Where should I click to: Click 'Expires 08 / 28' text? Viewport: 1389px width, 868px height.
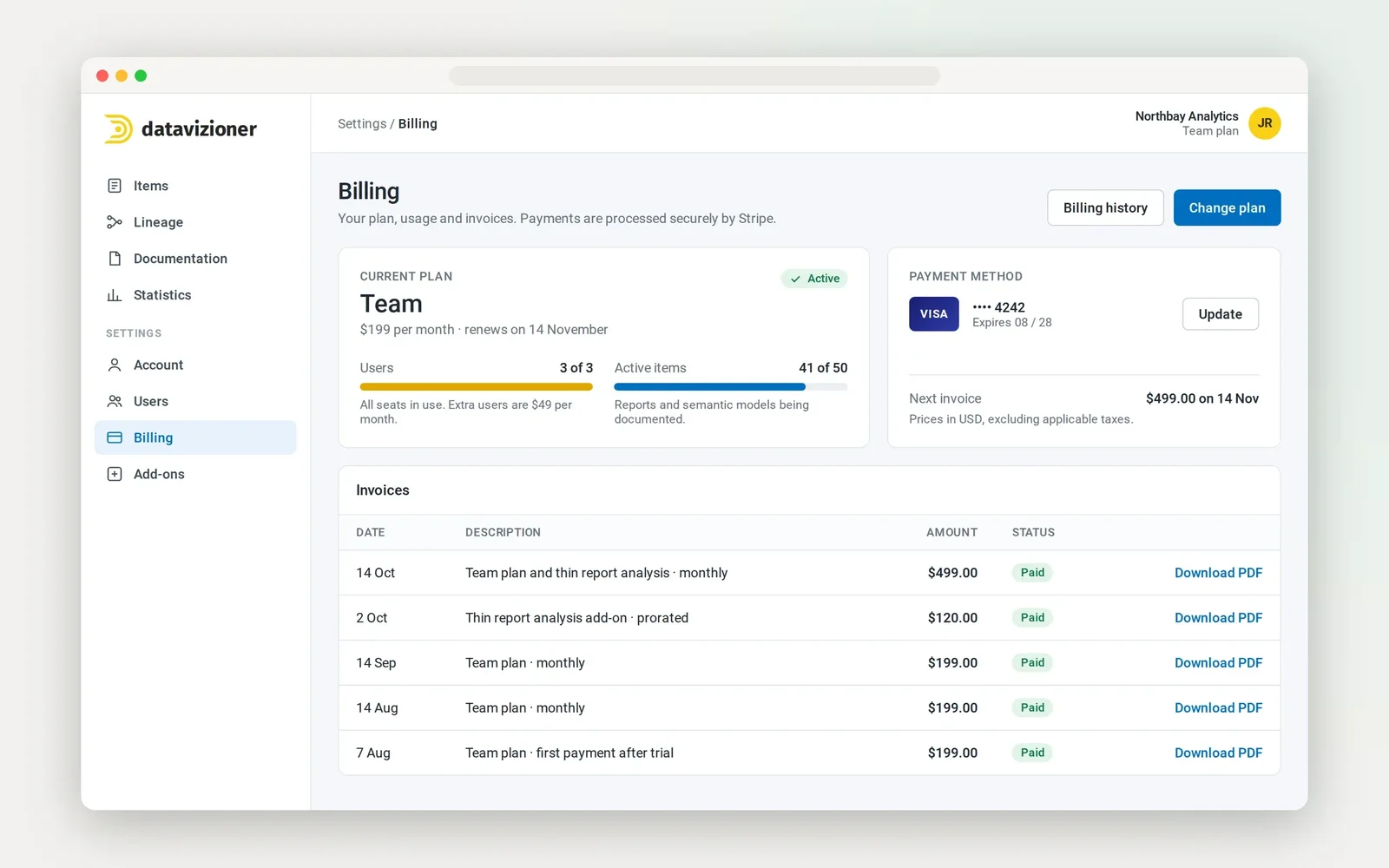click(1012, 323)
